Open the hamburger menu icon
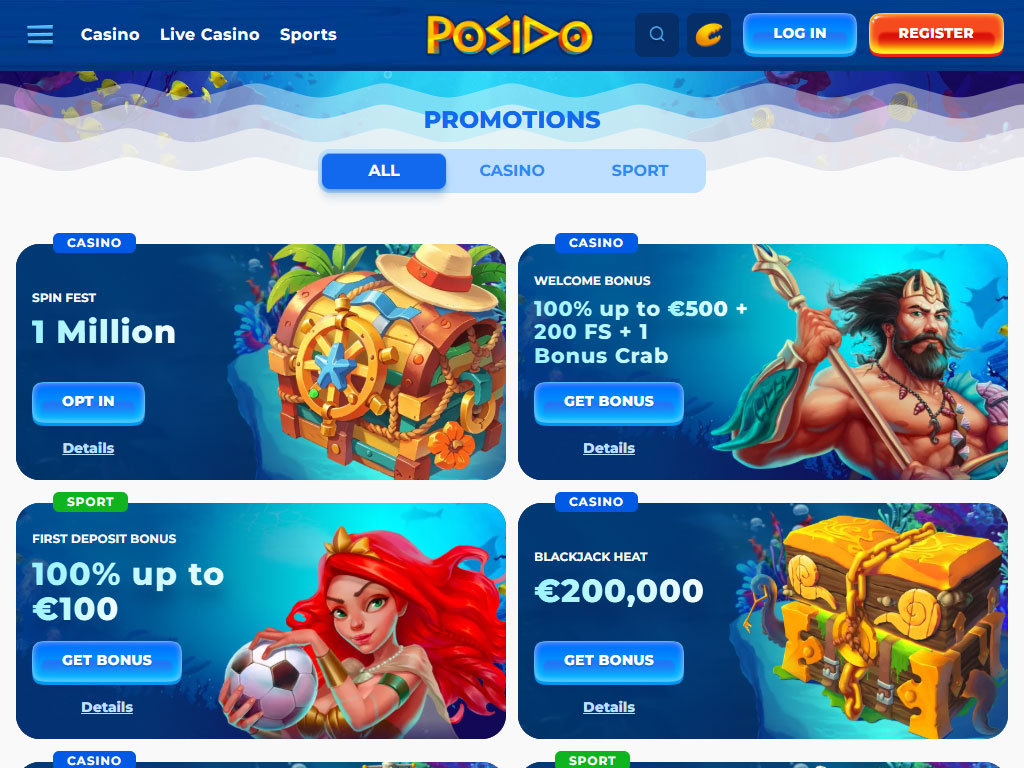The width and height of the screenshot is (1024, 768). (40, 34)
